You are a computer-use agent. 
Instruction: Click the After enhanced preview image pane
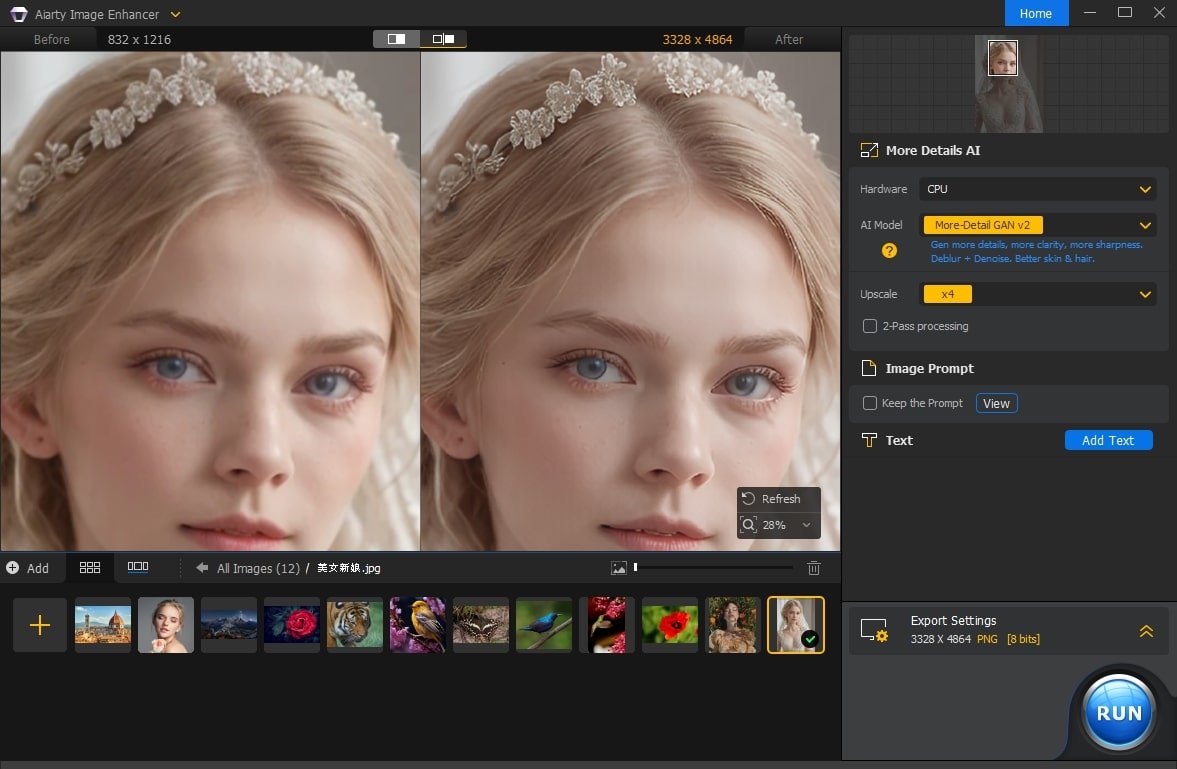pyautogui.click(x=631, y=301)
